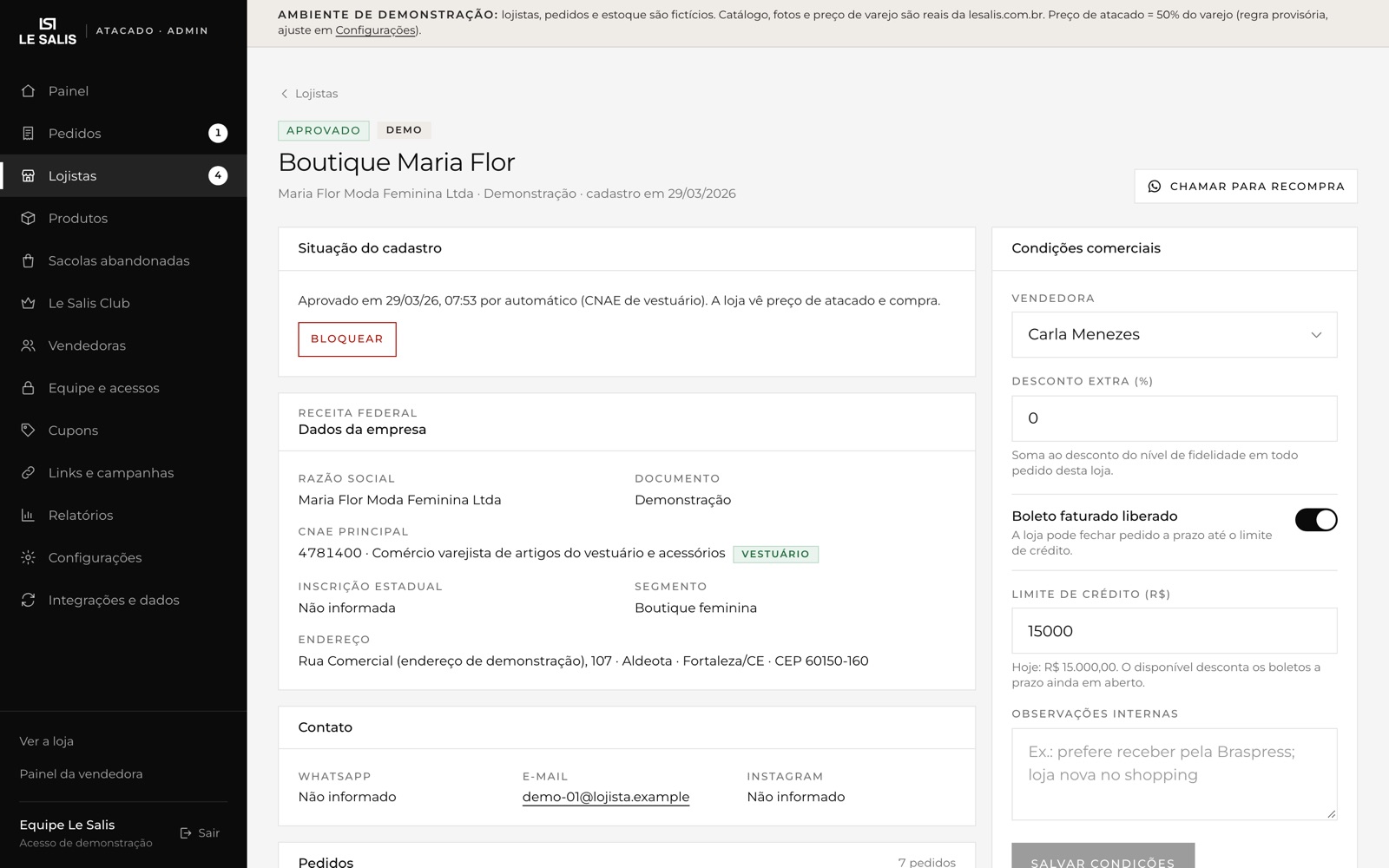Click the Links e campanhas link icon

click(28, 473)
